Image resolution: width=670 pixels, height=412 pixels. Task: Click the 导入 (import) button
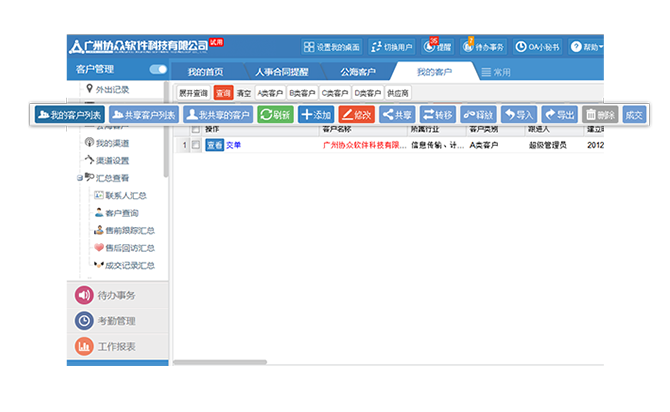click(x=518, y=115)
